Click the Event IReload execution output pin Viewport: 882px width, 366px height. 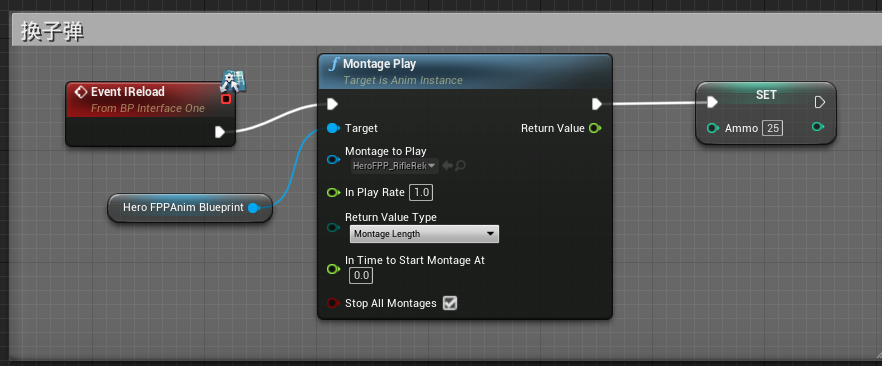coord(220,132)
